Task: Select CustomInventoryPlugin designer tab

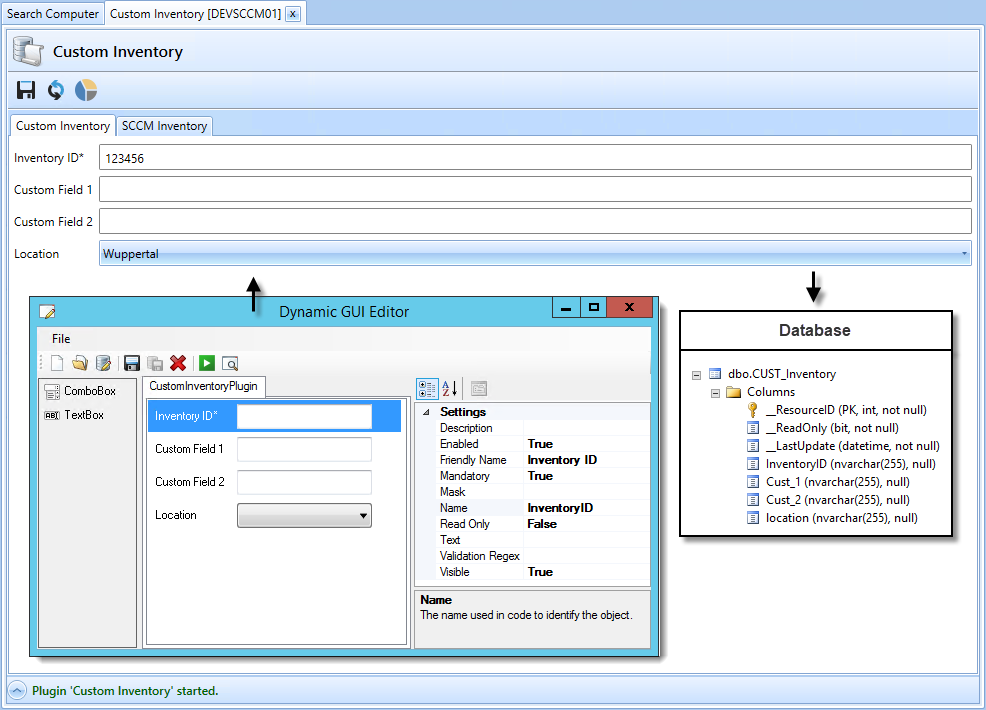Action: click(204, 386)
